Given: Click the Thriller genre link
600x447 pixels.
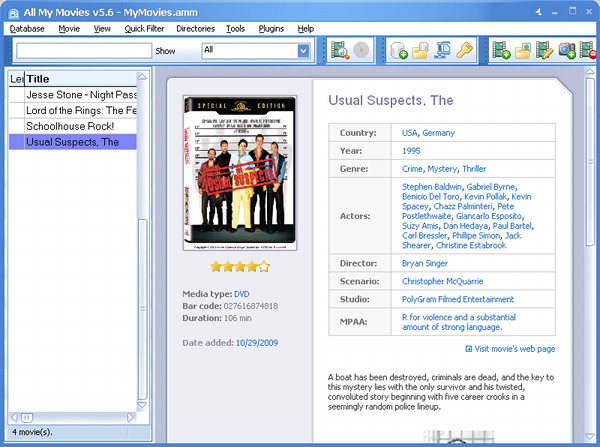Looking at the screenshot, I should click(474, 169).
